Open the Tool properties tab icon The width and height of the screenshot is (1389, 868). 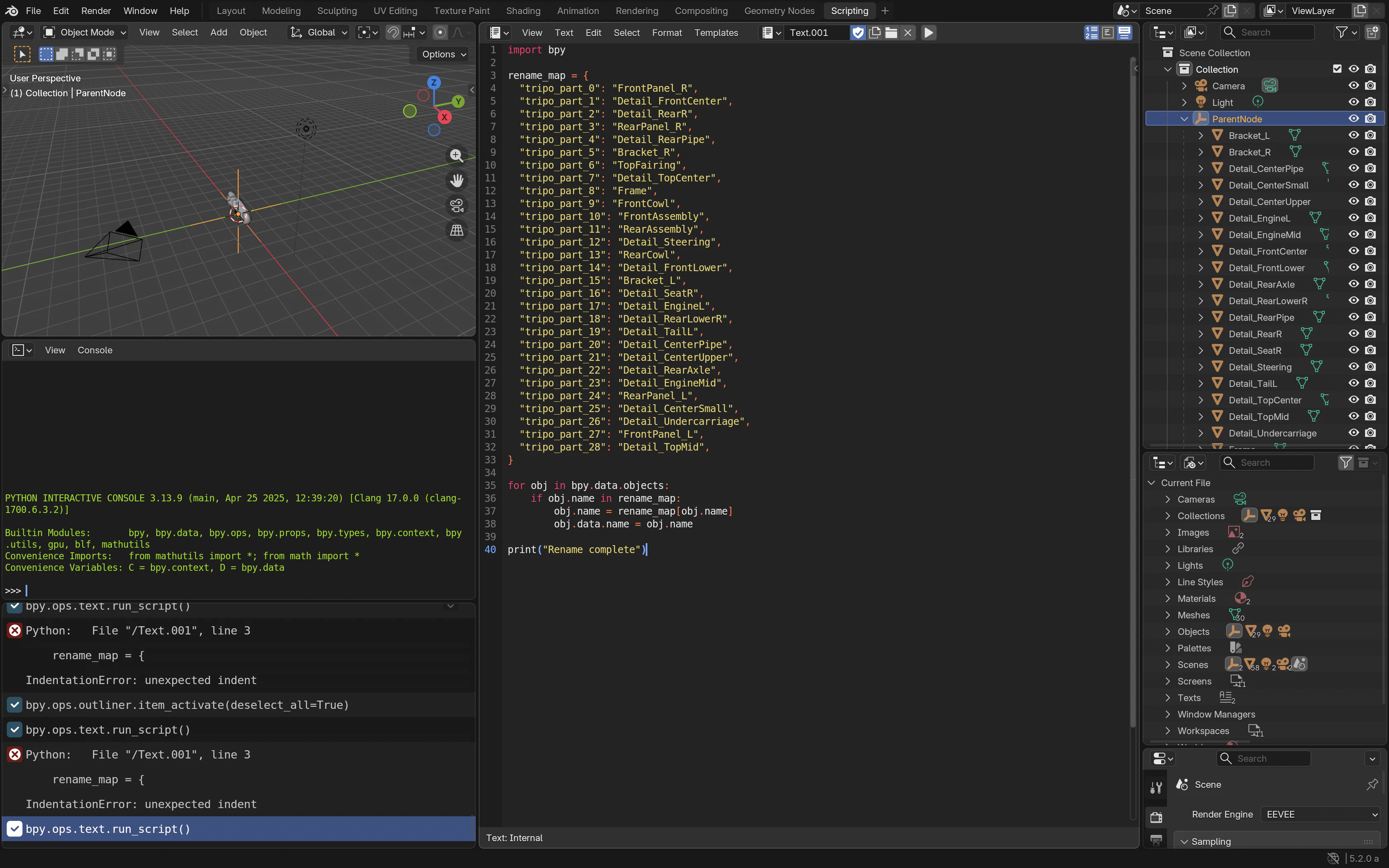click(x=1156, y=787)
